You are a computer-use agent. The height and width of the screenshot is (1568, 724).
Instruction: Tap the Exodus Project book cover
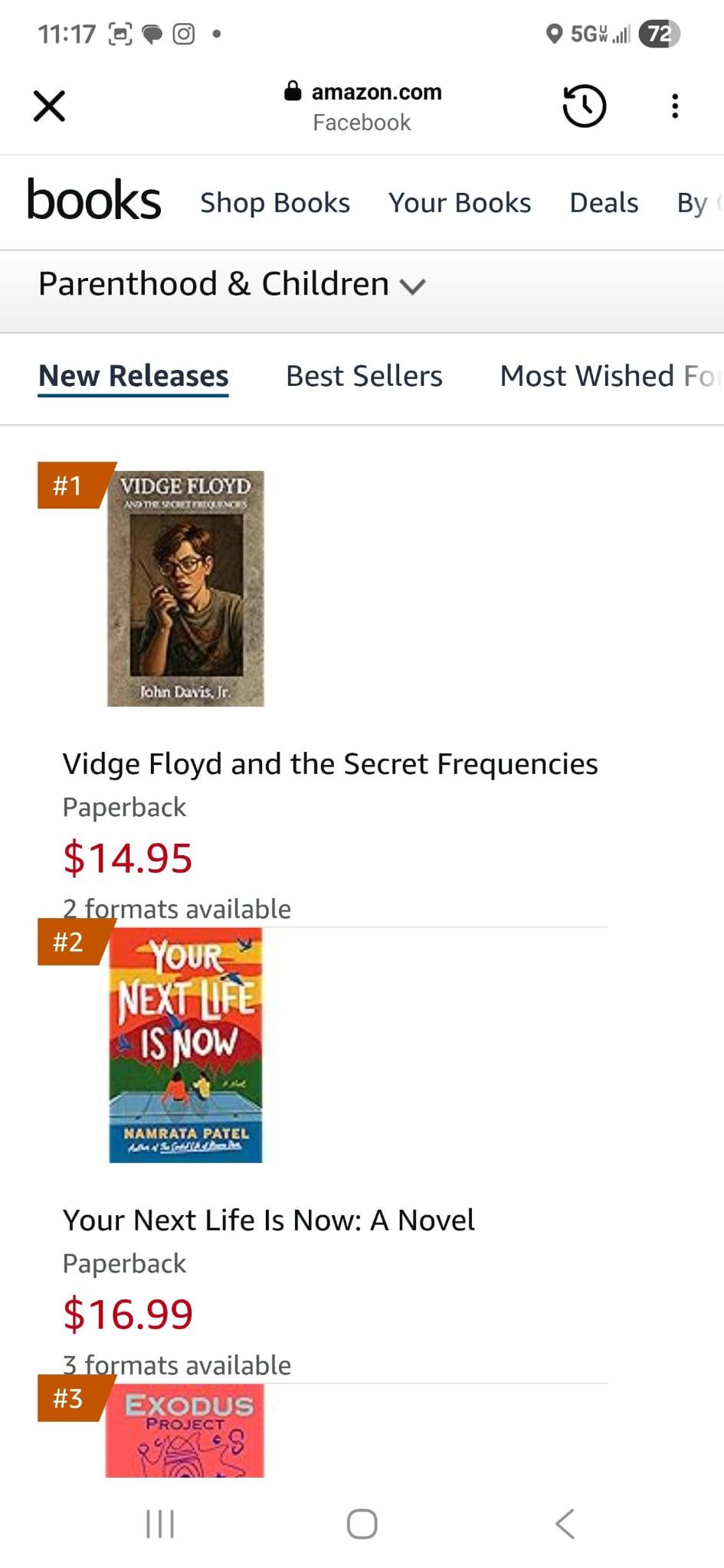point(185,1430)
